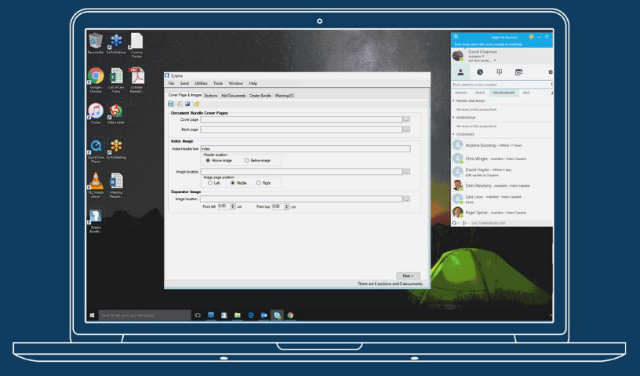Collapse the Colleagues contact group
Image resolution: width=640 pixels, height=376 pixels.
[454, 134]
